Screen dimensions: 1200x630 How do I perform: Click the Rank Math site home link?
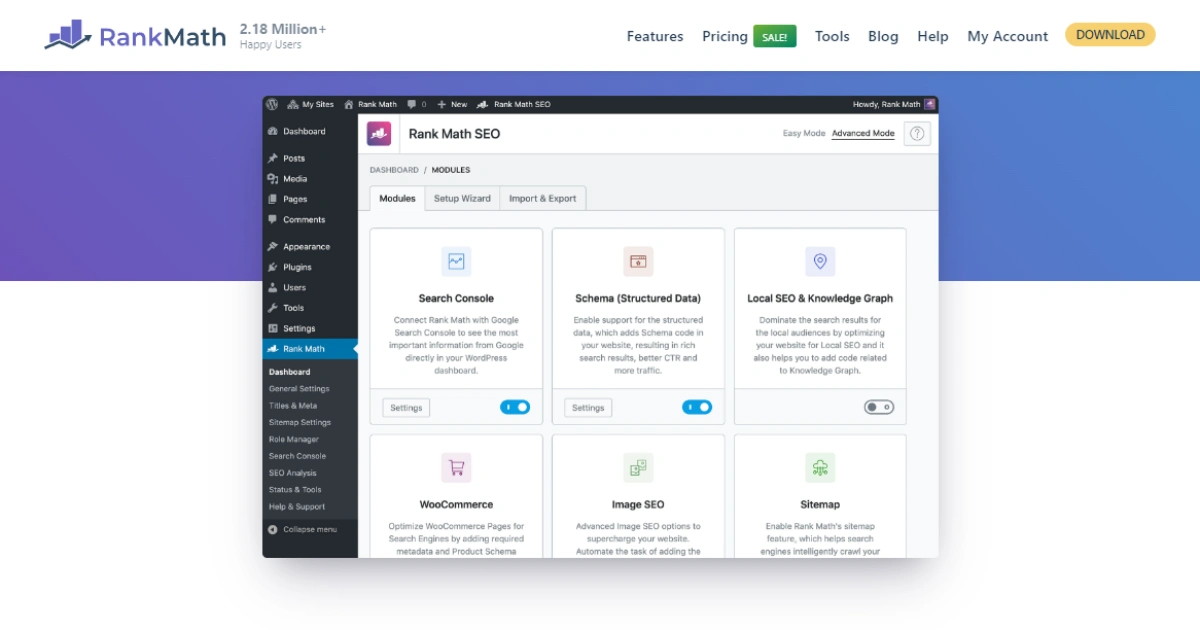point(370,104)
